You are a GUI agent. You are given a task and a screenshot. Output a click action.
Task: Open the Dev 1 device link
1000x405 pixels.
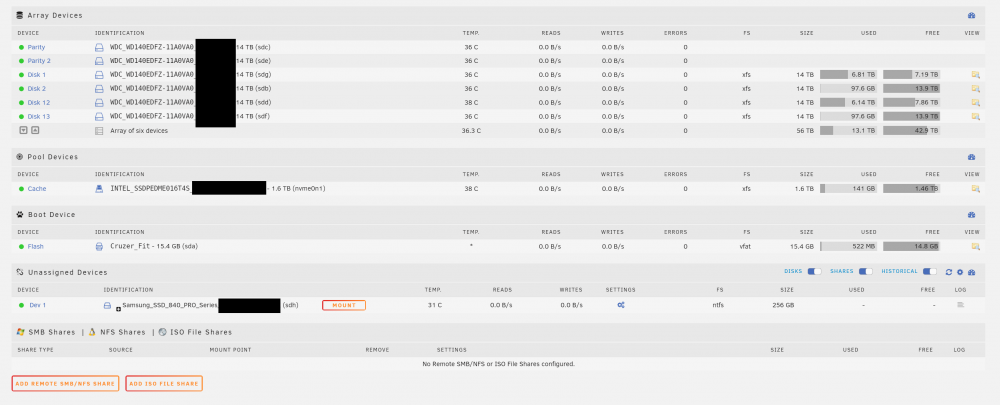coord(38,306)
